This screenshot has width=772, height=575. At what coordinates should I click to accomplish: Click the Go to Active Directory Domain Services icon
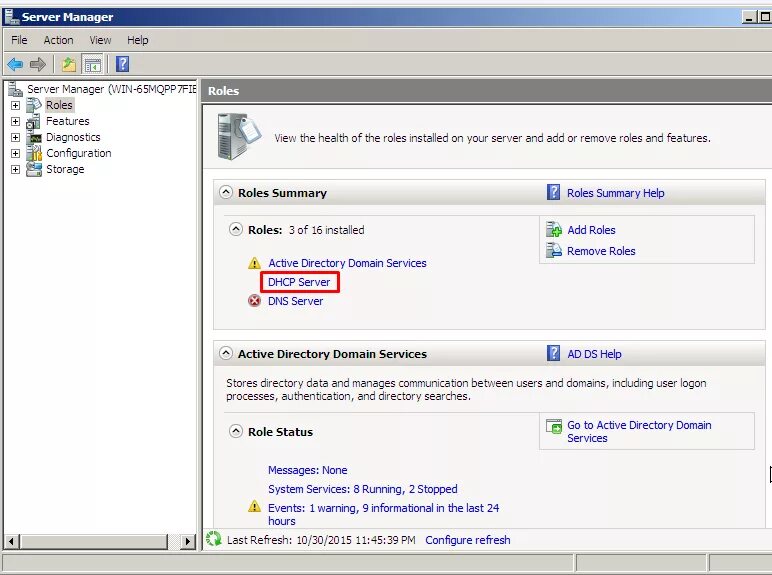click(x=554, y=426)
